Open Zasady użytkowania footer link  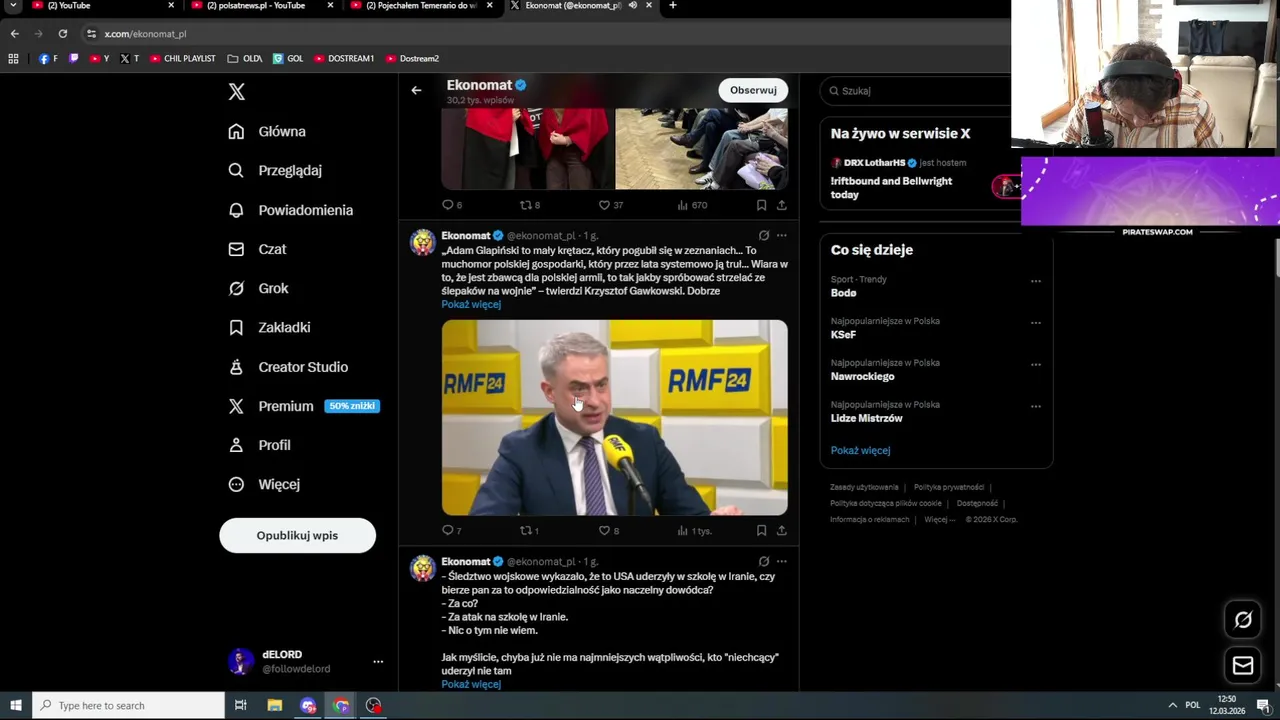click(x=864, y=487)
